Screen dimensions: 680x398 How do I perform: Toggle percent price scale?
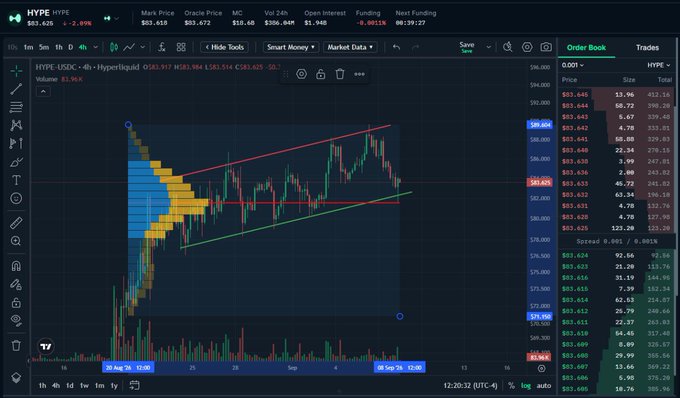(511, 385)
